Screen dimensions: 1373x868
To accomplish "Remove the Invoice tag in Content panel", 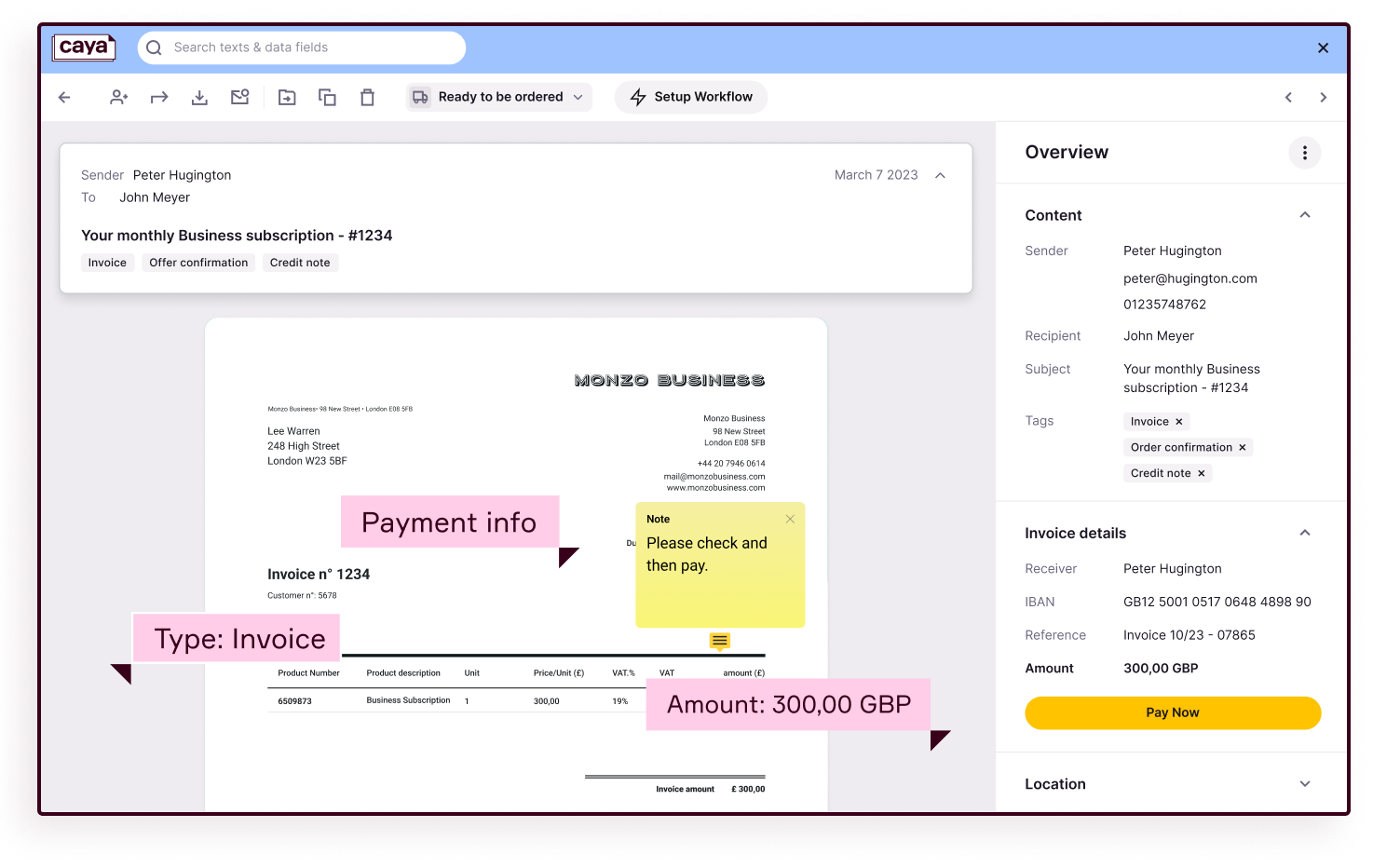I will tap(1179, 421).
